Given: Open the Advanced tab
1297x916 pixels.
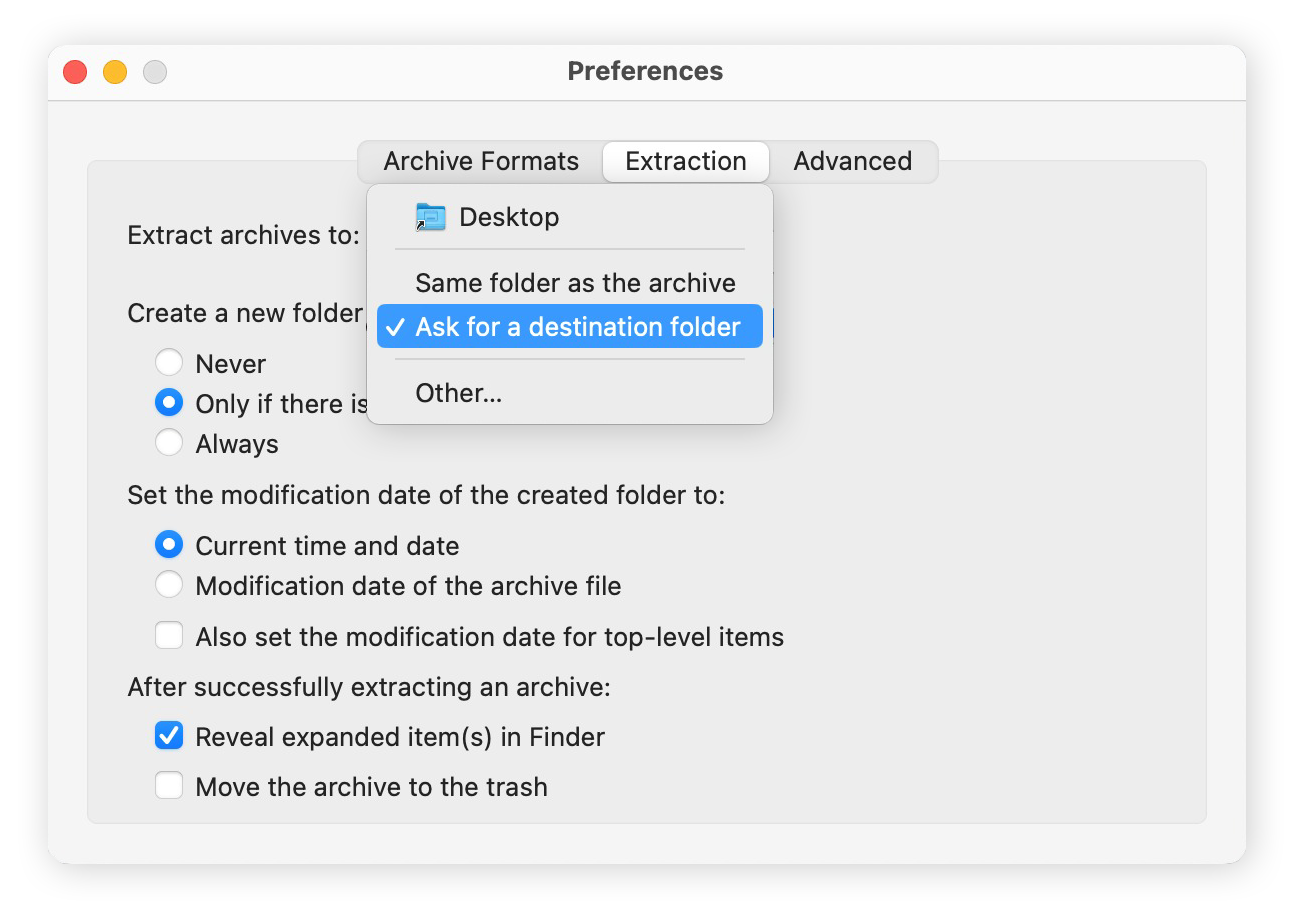Looking at the screenshot, I should (852, 161).
